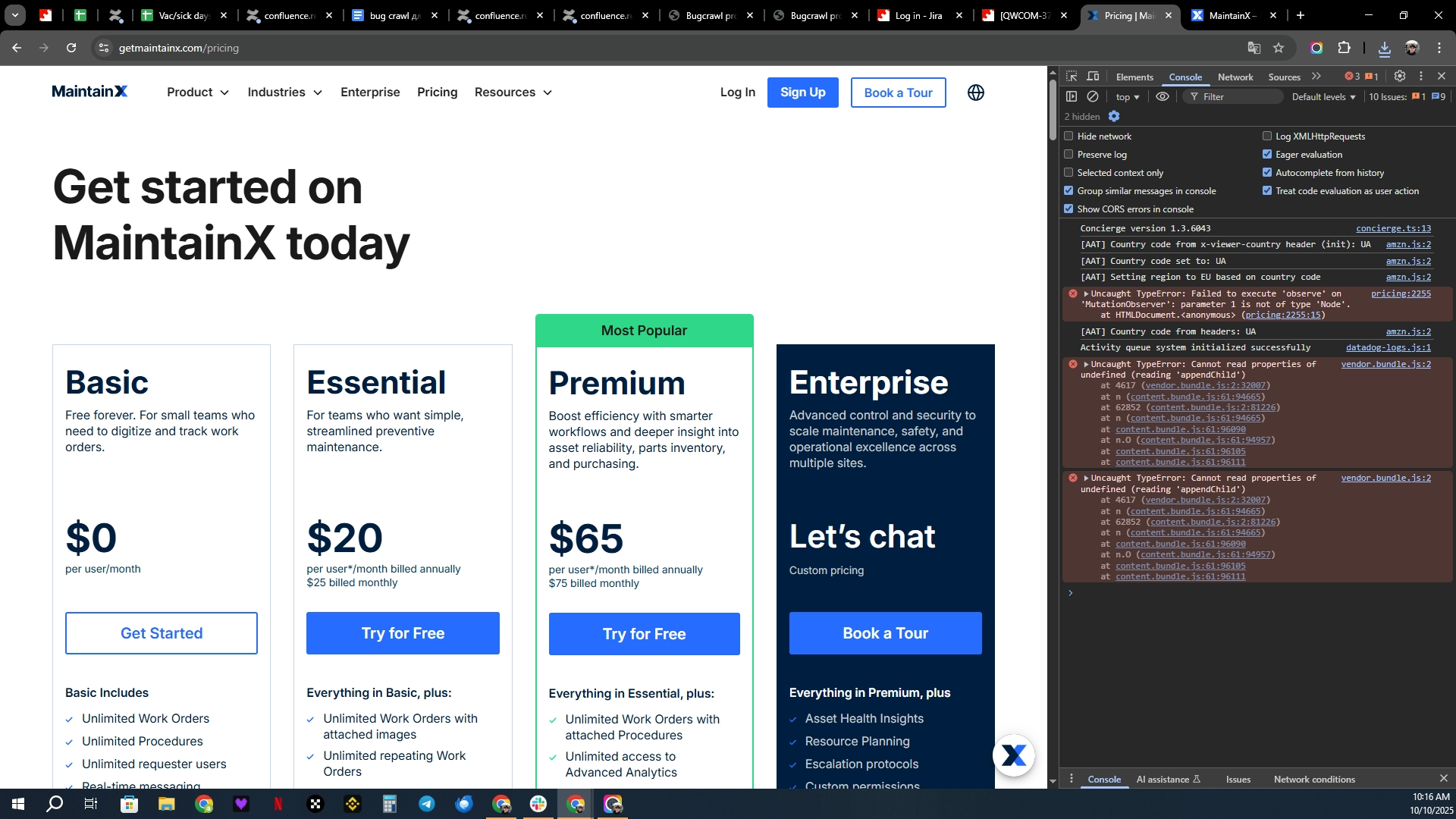Image resolution: width=1456 pixels, height=819 pixels.
Task: Open Netflix from the taskbar
Action: click(278, 804)
